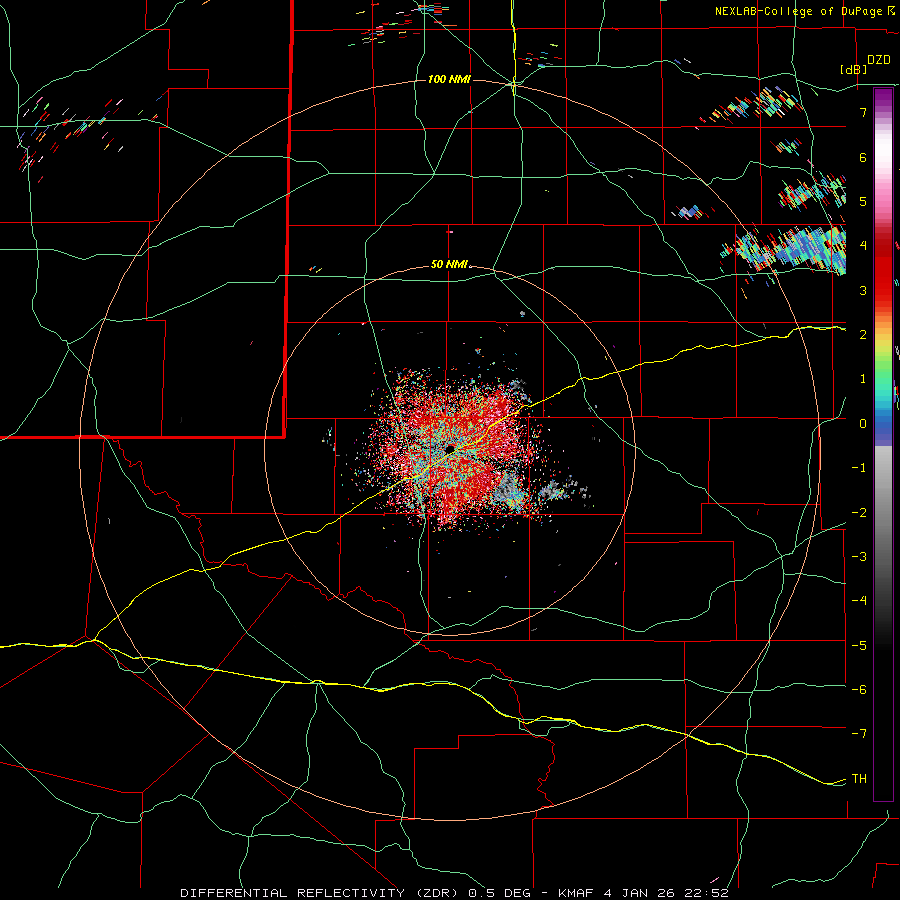Click the 0.5 DEG elevation text
This screenshot has width=900, height=900.
pos(498,893)
